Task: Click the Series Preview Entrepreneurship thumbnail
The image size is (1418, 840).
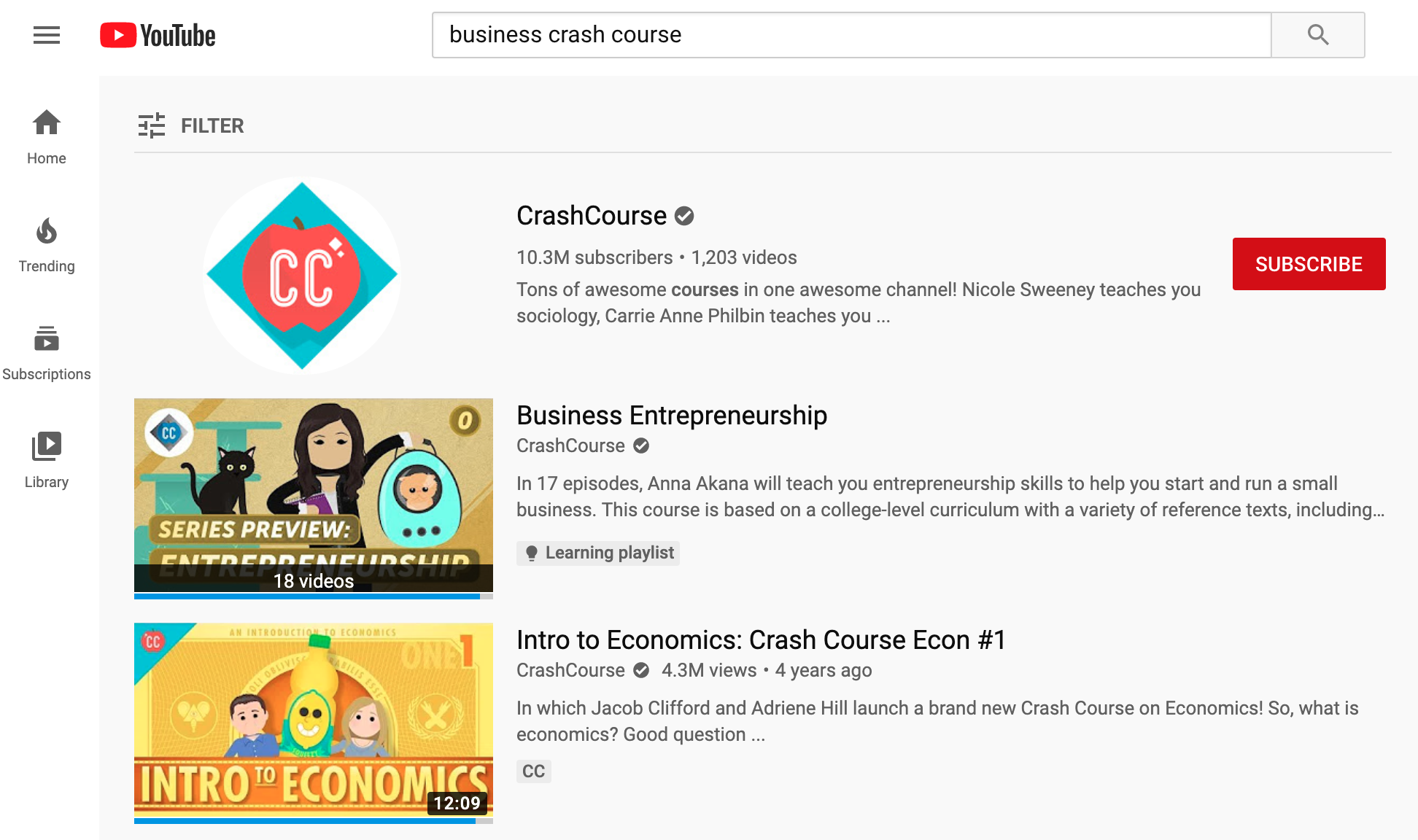Action: click(x=314, y=499)
